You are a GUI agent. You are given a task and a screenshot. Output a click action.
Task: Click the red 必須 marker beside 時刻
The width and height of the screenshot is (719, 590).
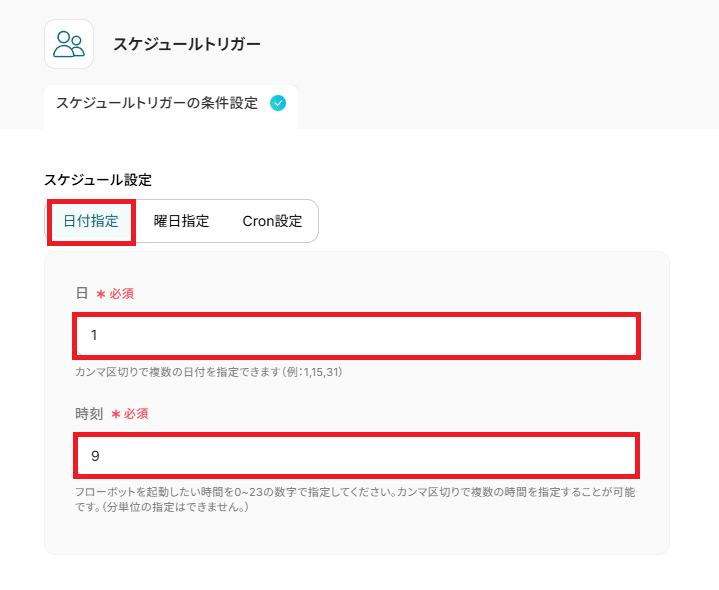click(x=136, y=414)
